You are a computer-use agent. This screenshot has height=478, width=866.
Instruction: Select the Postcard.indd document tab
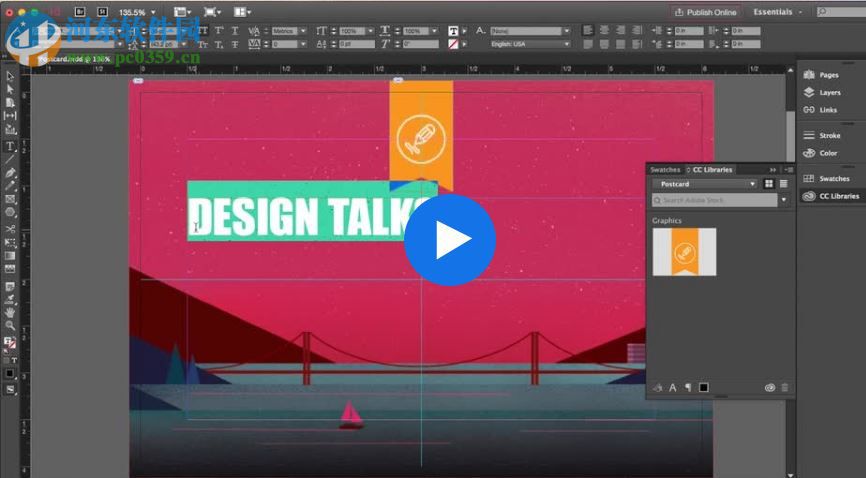click(75, 59)
